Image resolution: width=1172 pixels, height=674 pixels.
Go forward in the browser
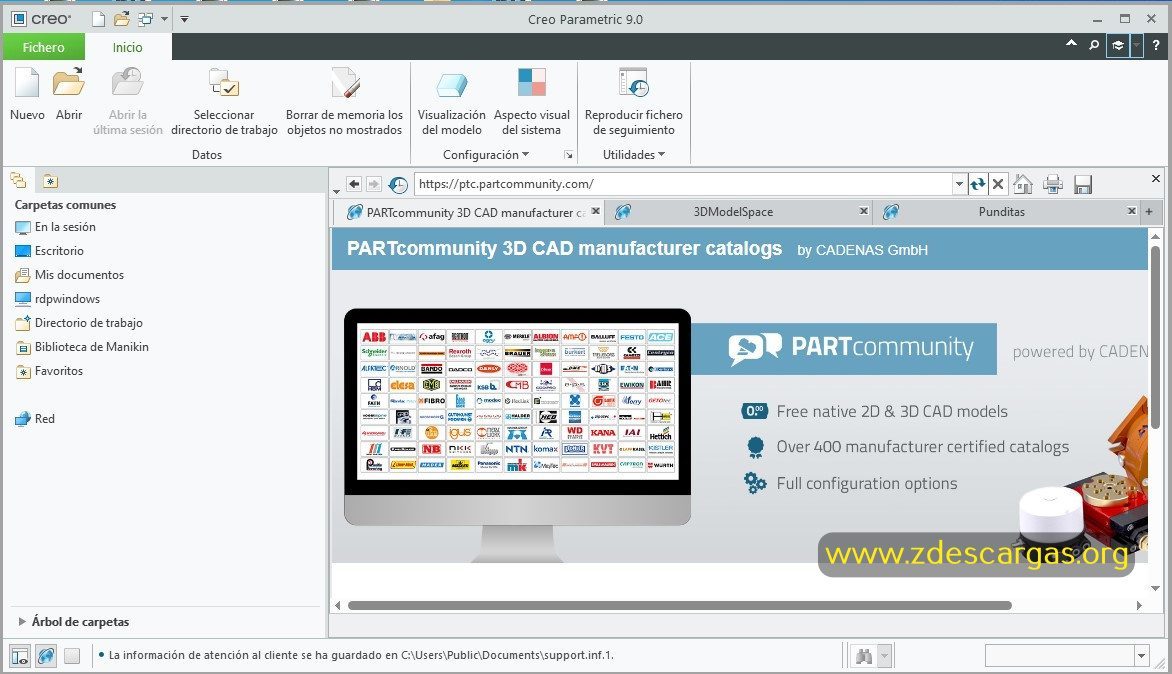pyautogui.click(x=374, y=184)
